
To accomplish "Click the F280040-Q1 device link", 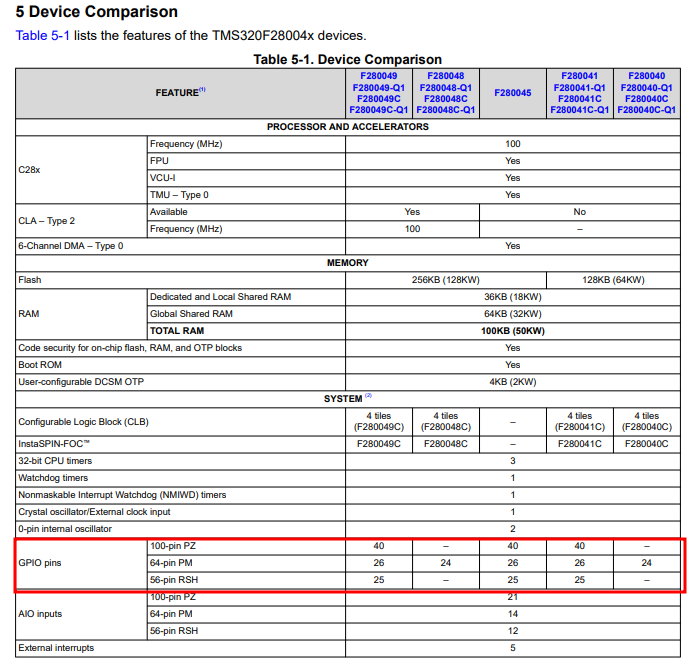I will [646, 87].
